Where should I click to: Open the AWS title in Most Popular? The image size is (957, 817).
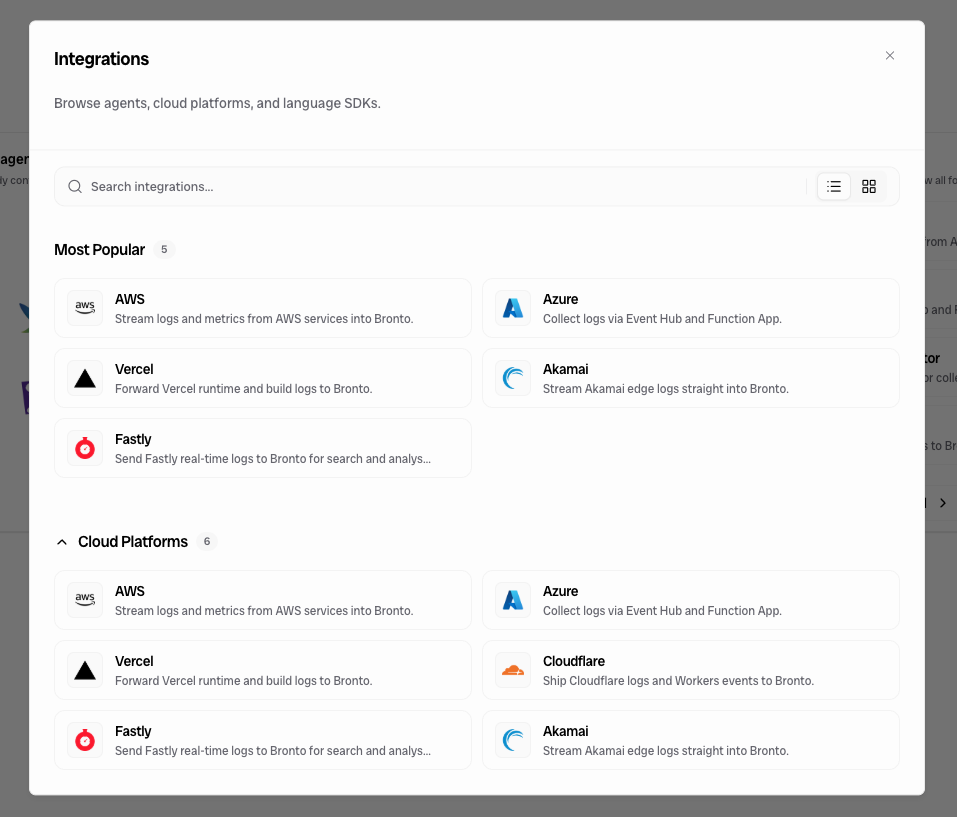130,300
